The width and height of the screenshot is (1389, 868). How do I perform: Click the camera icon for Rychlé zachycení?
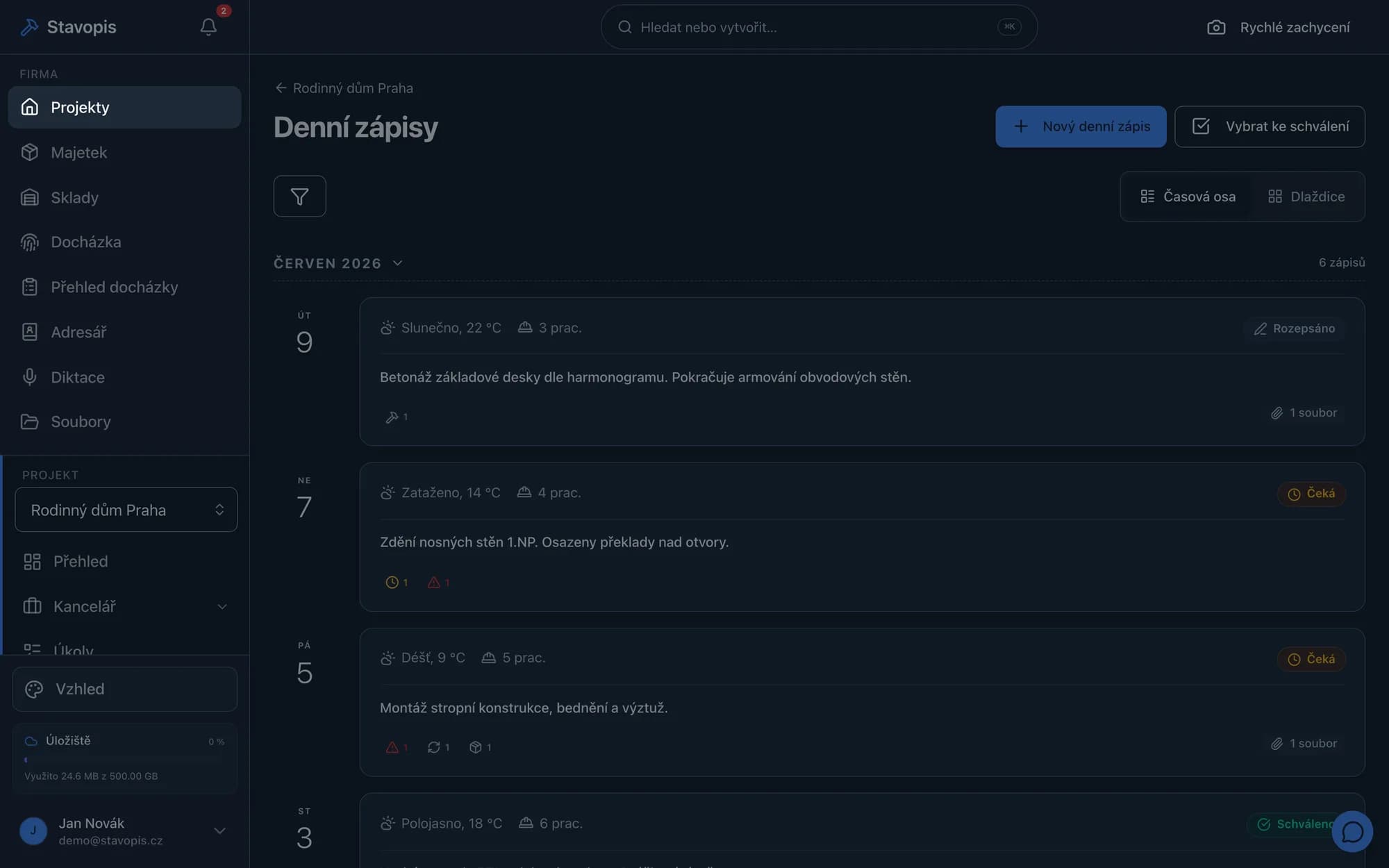[1216, 27]
